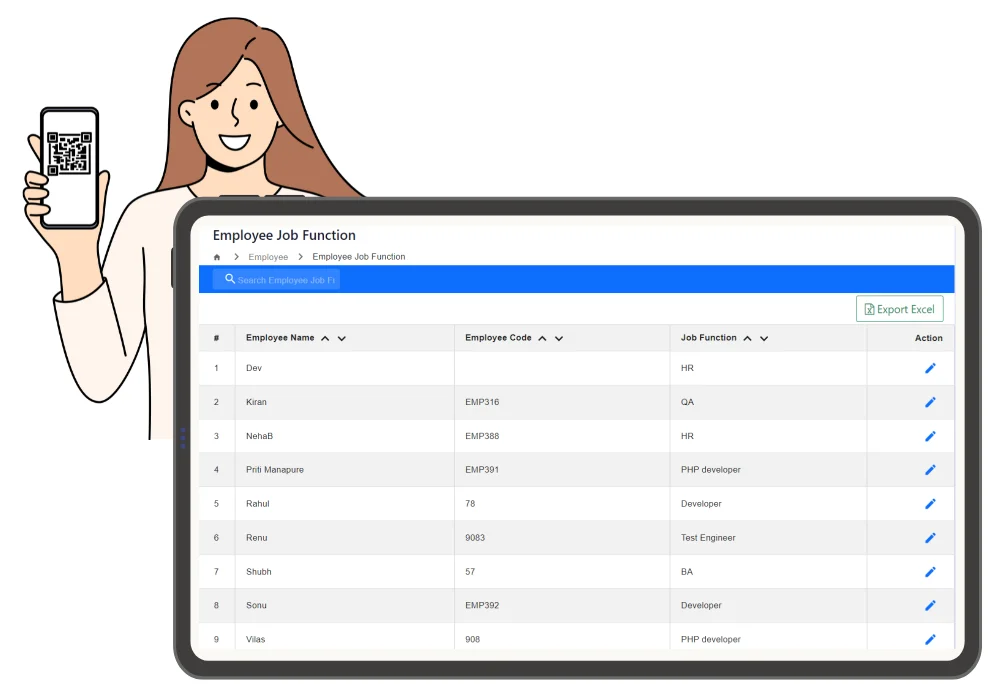The width and height of the screenshot is (1001, 697).
Task: Sort Employee Name descending arrow
Action: coord(342,339)
